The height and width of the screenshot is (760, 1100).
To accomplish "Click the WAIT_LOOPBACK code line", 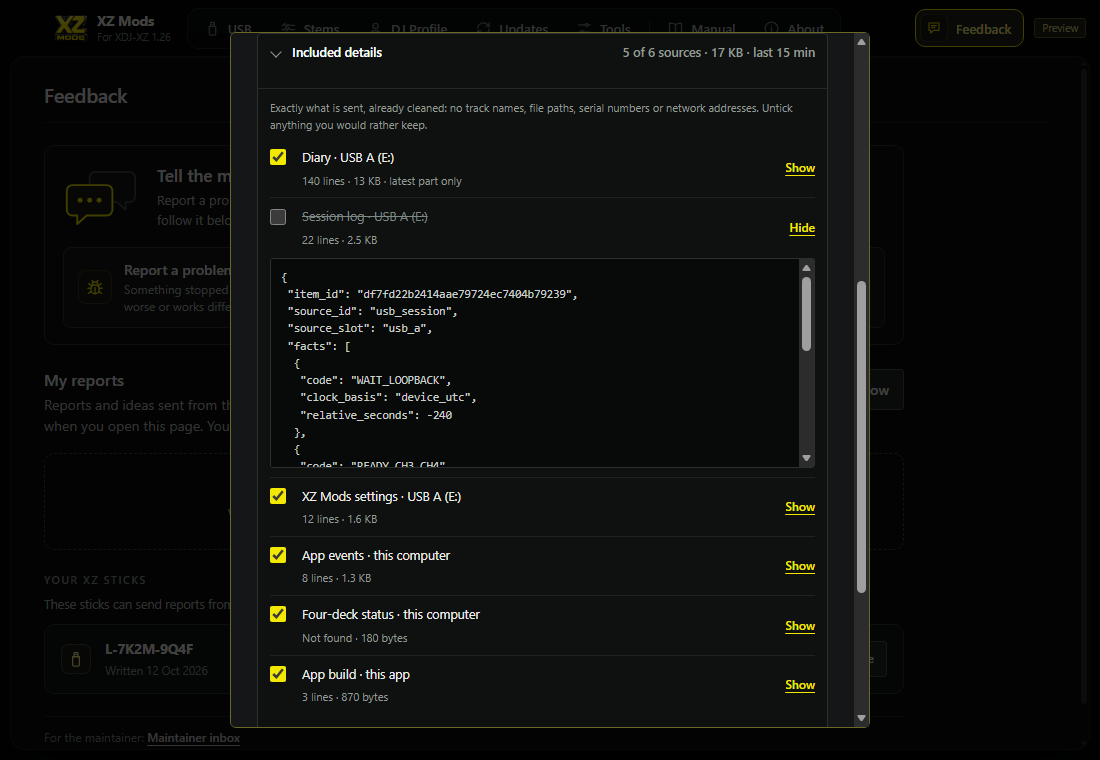I will pos(375,380).
